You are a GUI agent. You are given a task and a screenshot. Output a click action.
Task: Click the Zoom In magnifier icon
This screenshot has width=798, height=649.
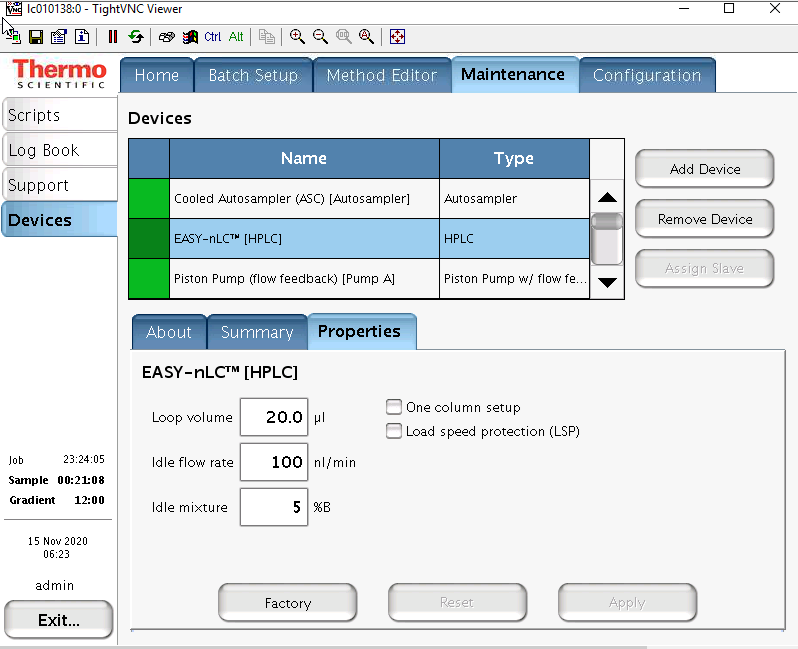[x=297, y=37]
